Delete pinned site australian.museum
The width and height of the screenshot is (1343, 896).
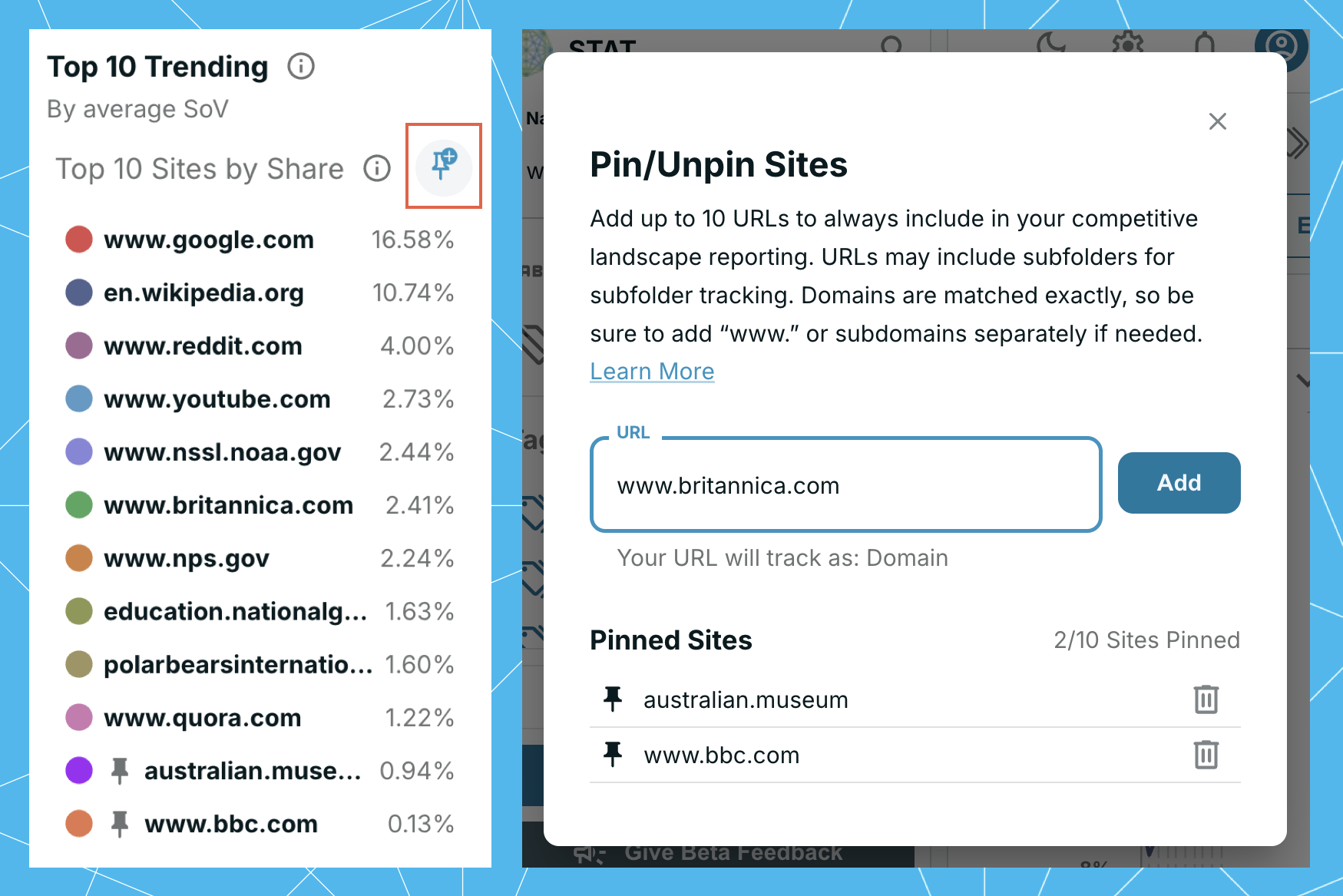point(1206,699)
